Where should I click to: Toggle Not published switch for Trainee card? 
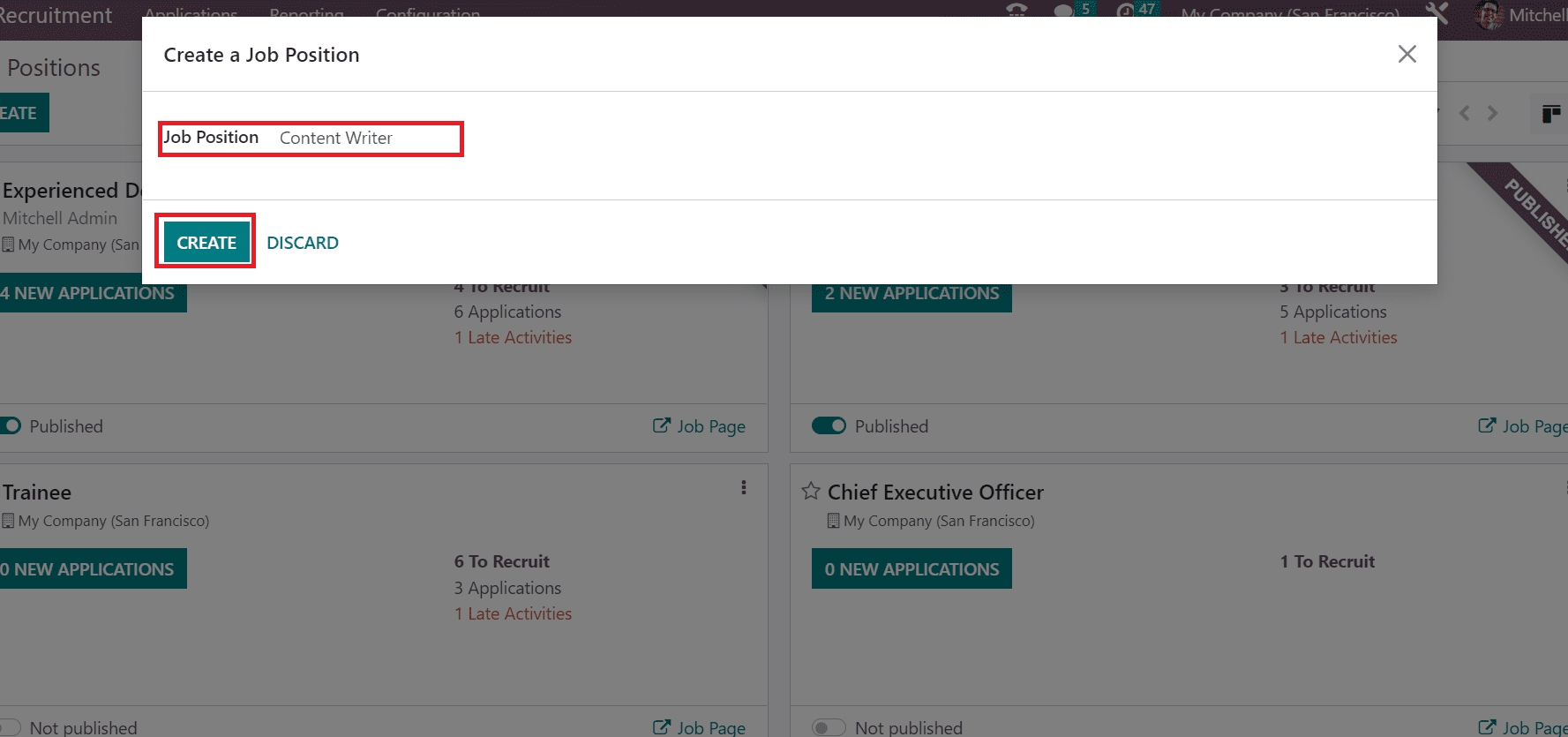click(9, 727)
